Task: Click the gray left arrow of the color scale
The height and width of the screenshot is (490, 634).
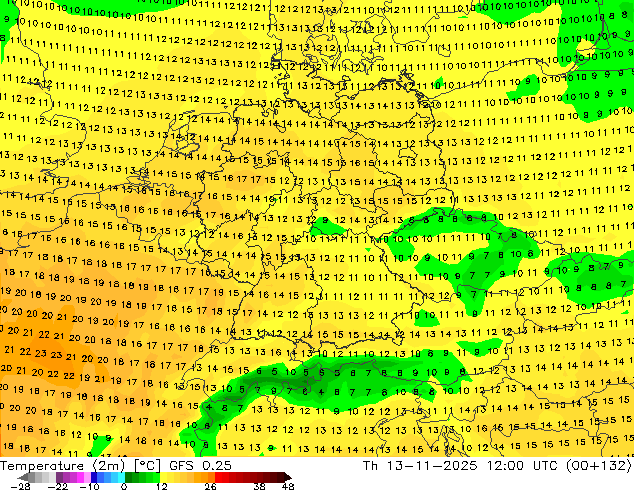Action: [x=23, y=477]
